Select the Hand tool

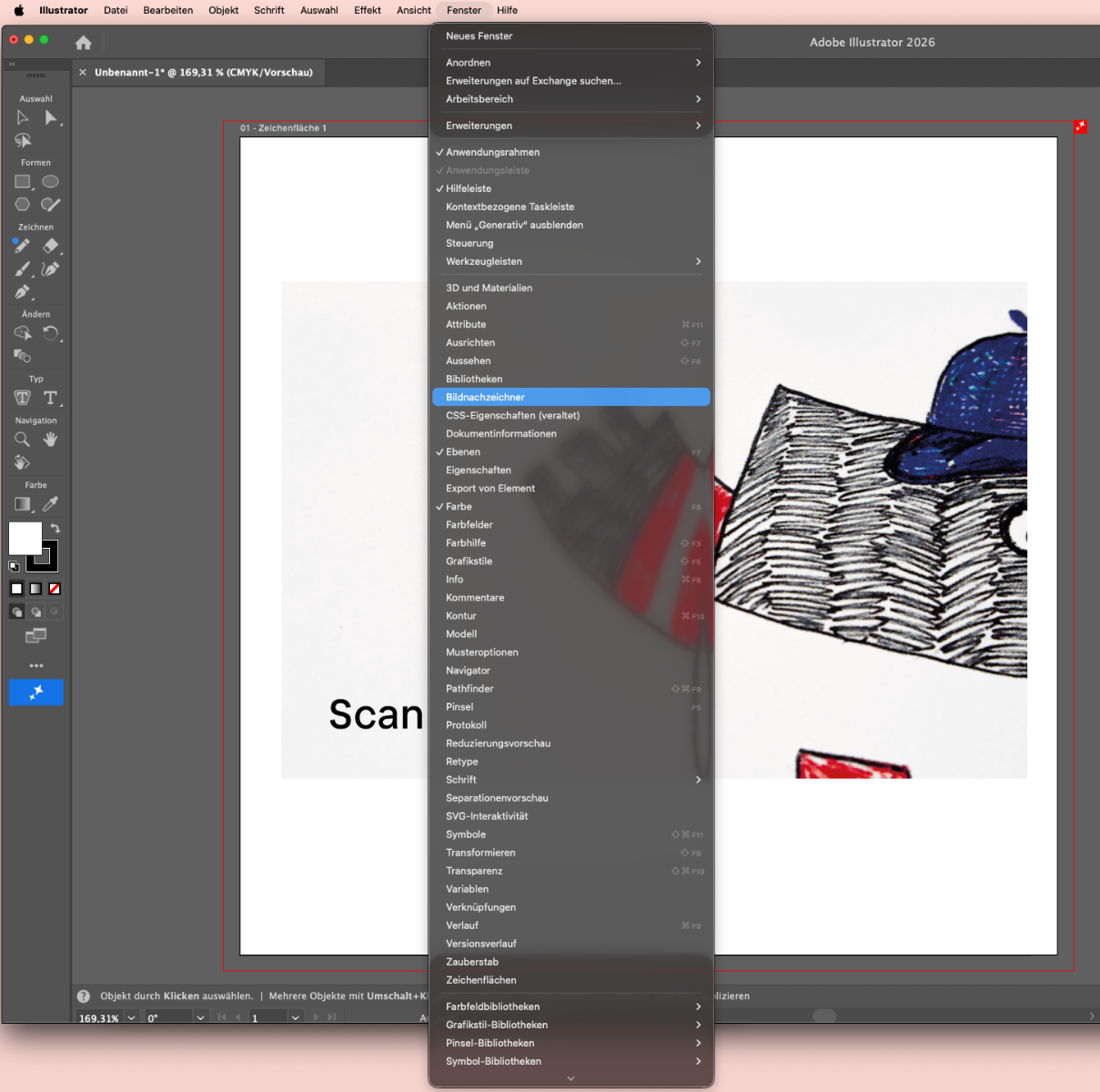point(51,440)
